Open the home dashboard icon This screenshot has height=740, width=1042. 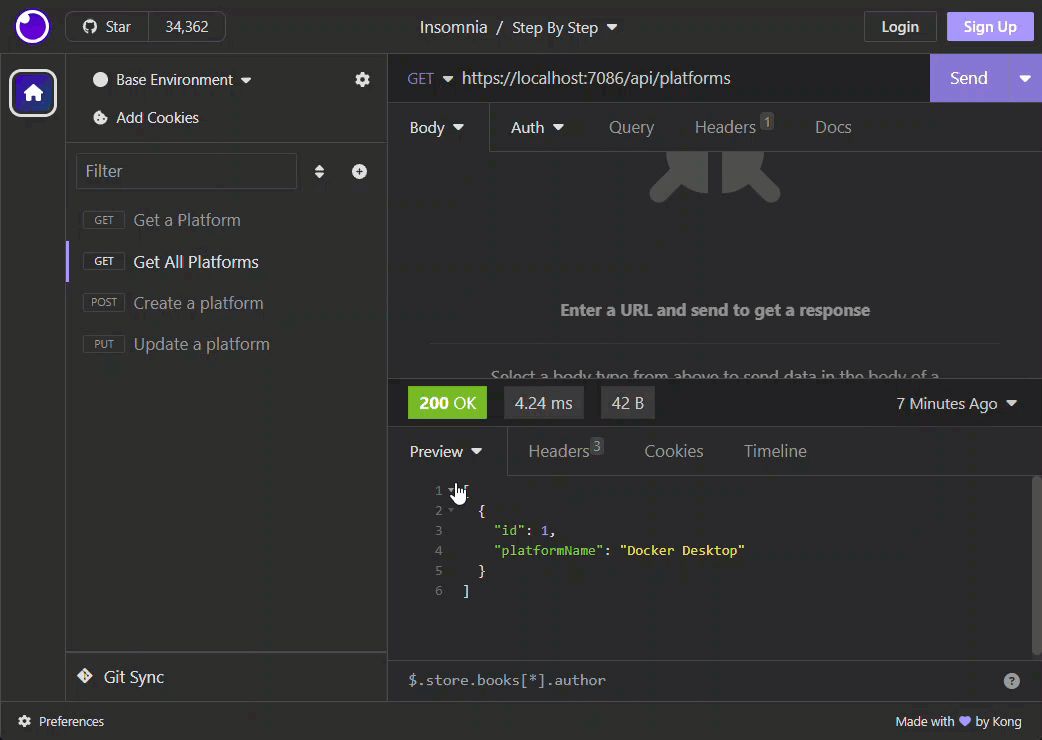coord(33,93)
